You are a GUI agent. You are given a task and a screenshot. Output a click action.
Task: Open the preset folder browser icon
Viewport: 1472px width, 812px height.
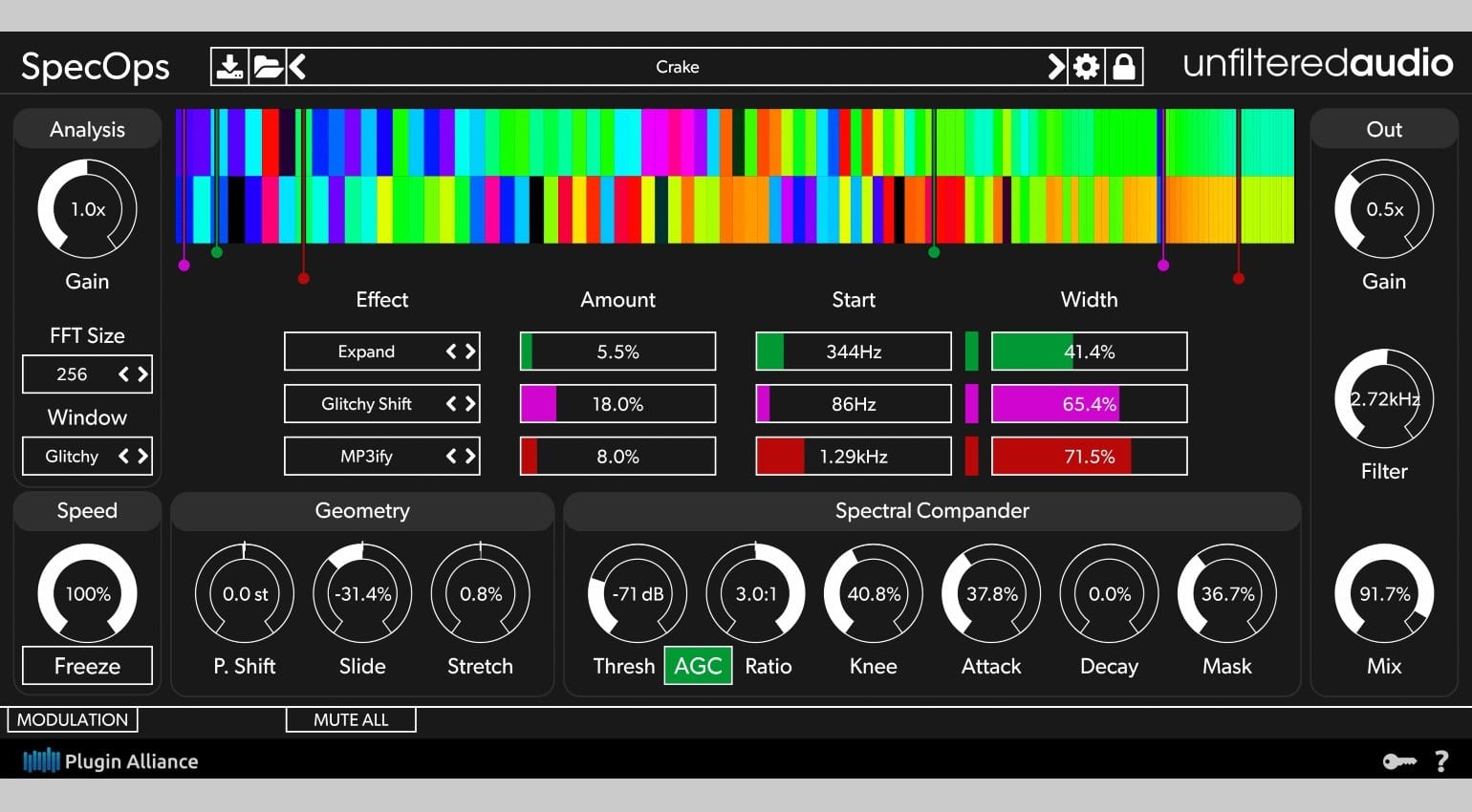269,66
